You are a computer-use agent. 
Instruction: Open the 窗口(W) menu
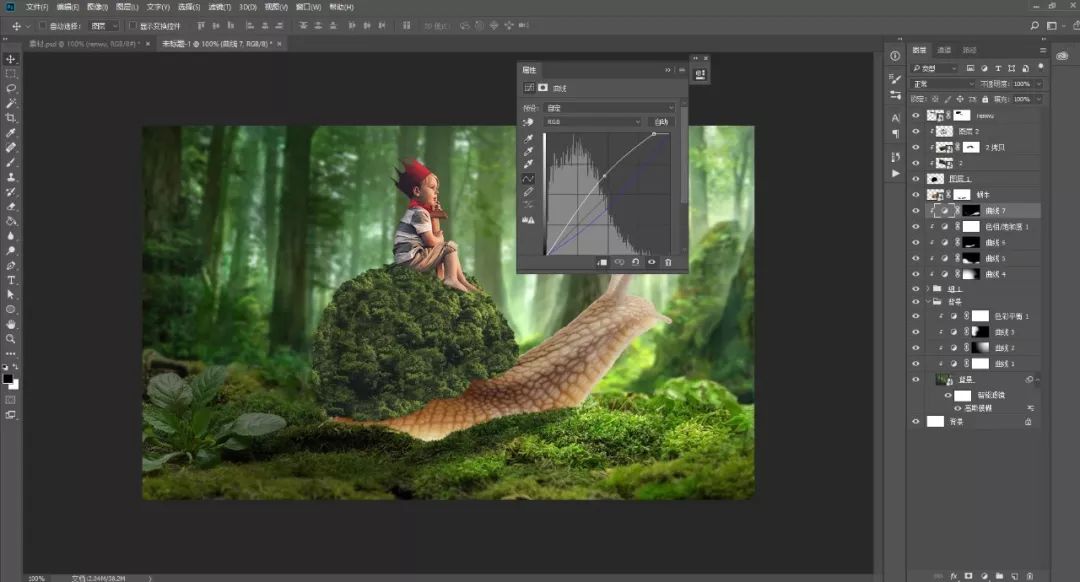point(309,7)
